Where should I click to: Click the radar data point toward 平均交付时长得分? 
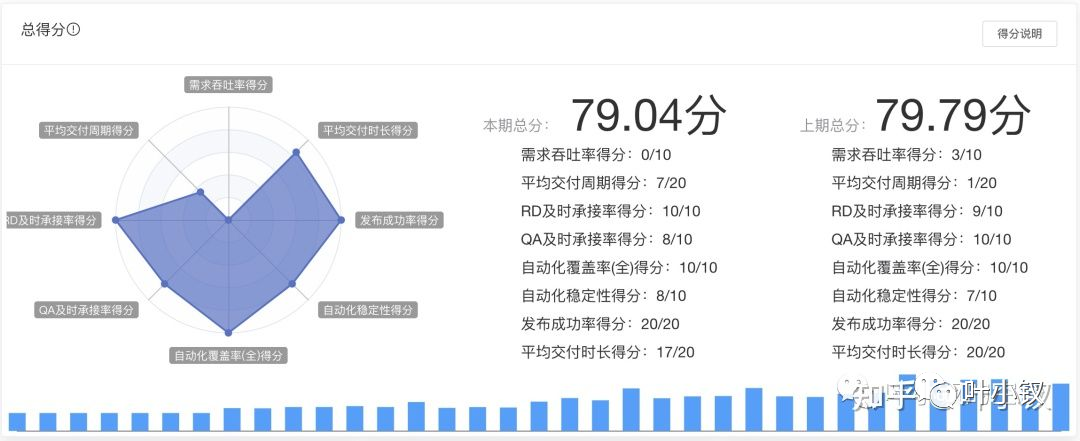click(297, 152)
